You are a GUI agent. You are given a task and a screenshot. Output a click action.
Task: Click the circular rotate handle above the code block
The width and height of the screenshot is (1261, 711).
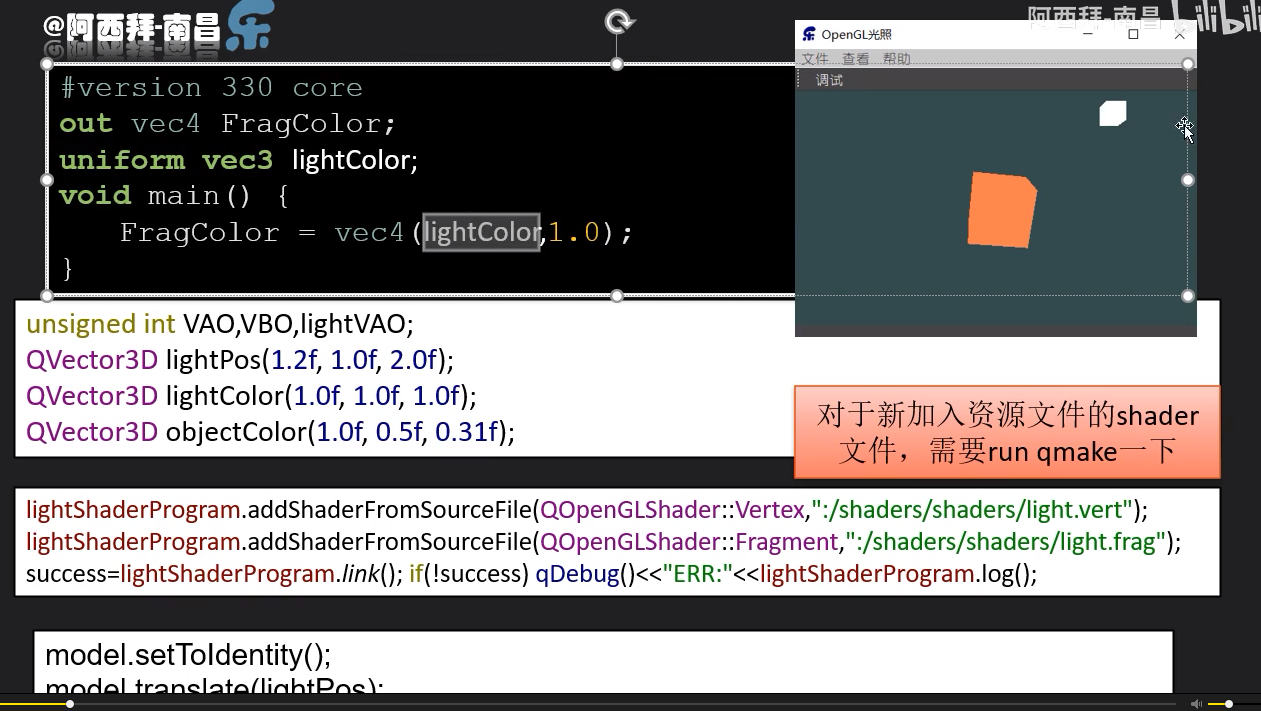tap(617, 19)
